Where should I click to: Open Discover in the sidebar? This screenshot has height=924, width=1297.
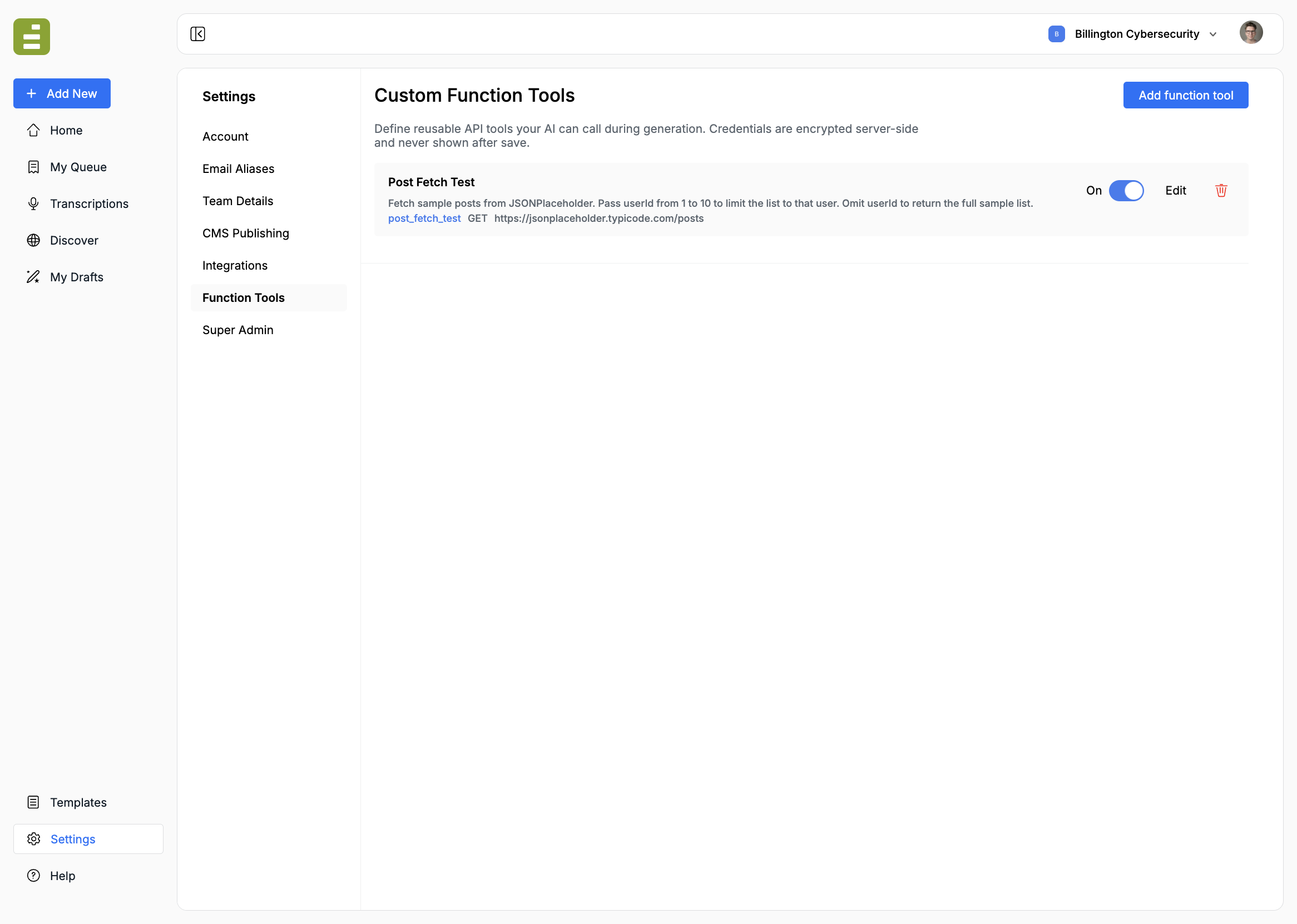click(88, 240)
